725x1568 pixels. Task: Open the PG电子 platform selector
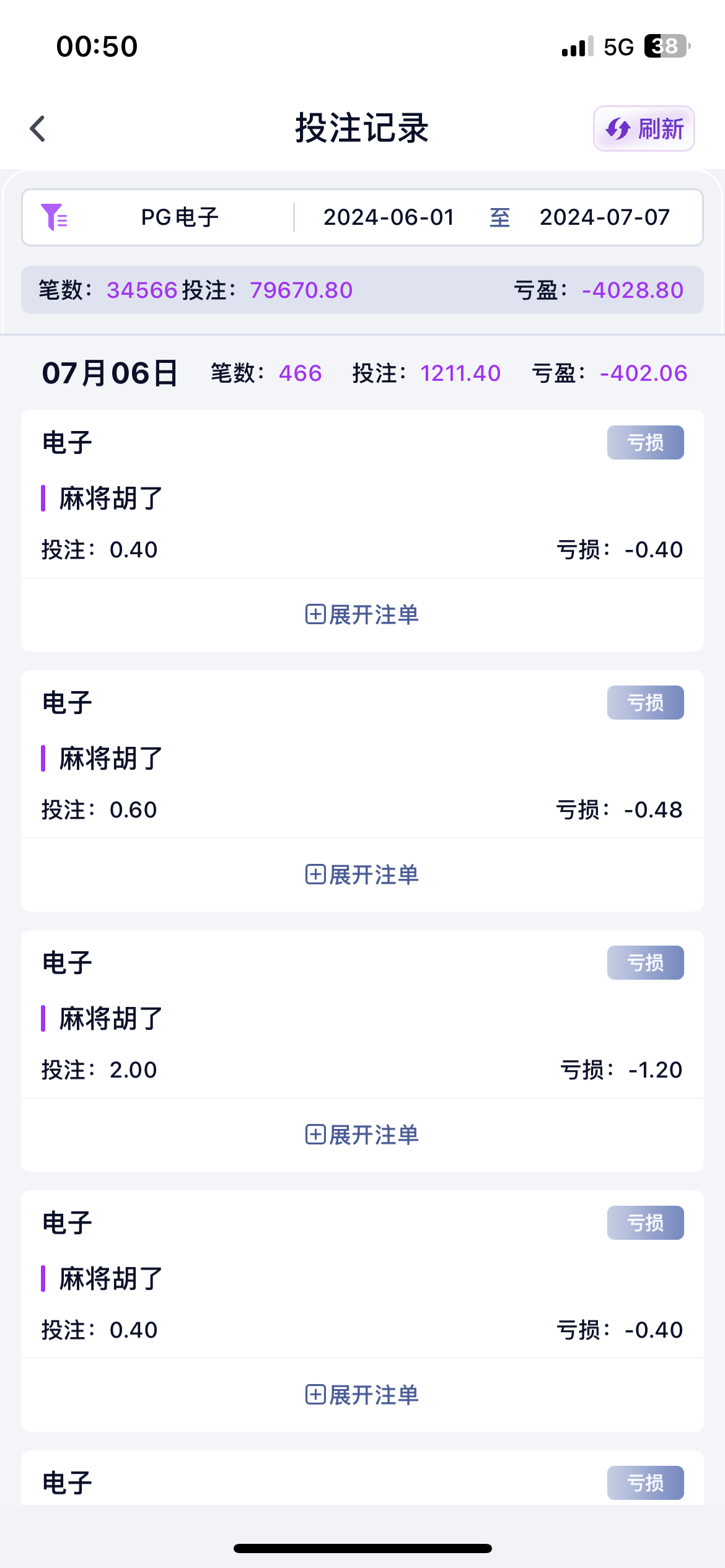180,217
